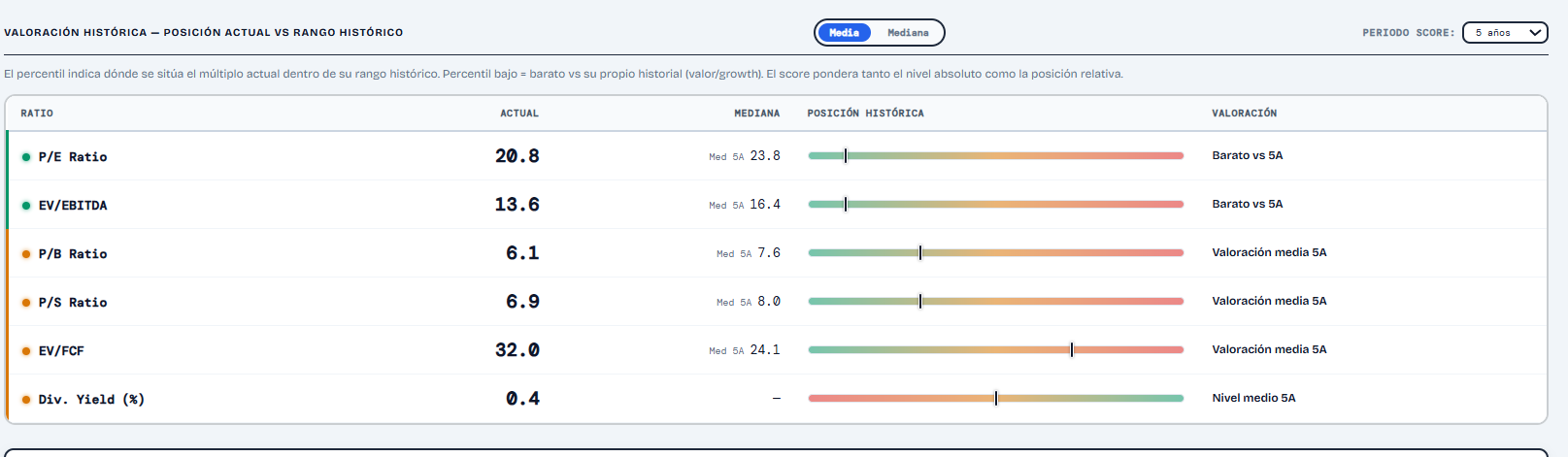Click the actual value 20.8
Screen dimensions: 1568x457
click(517, 156)
